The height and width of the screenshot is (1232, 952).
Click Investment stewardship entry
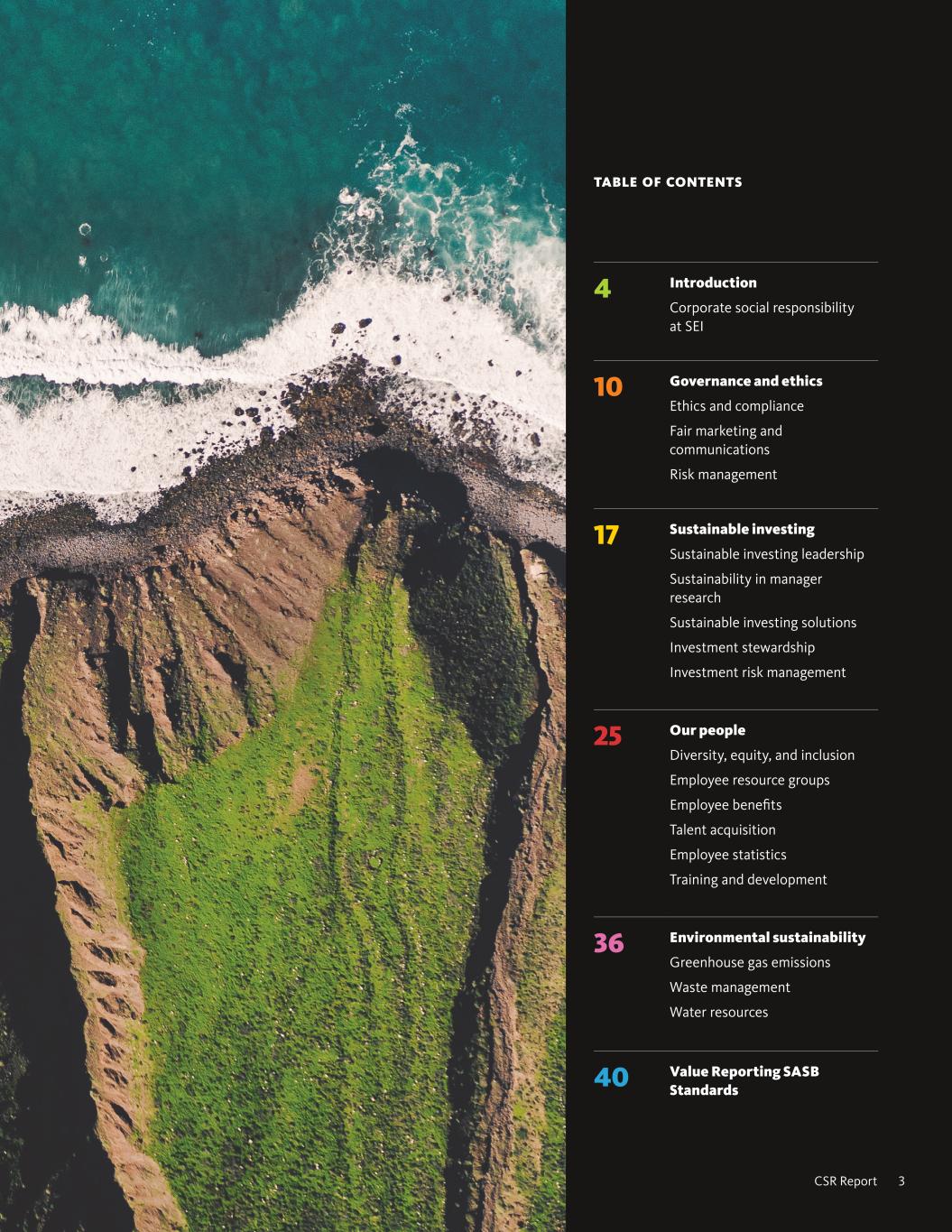click(x=742, y=647)
